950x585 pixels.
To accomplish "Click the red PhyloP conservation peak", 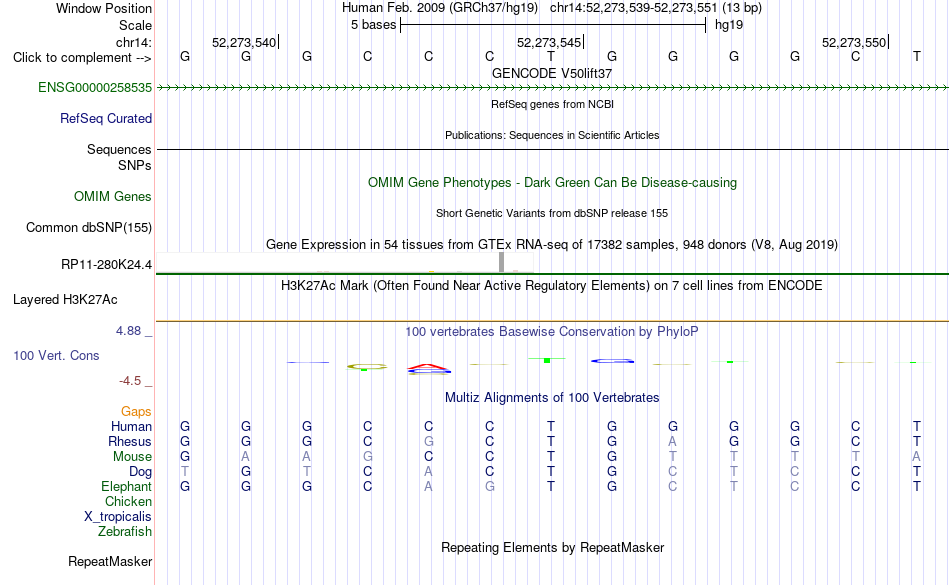I will point(428,366).
